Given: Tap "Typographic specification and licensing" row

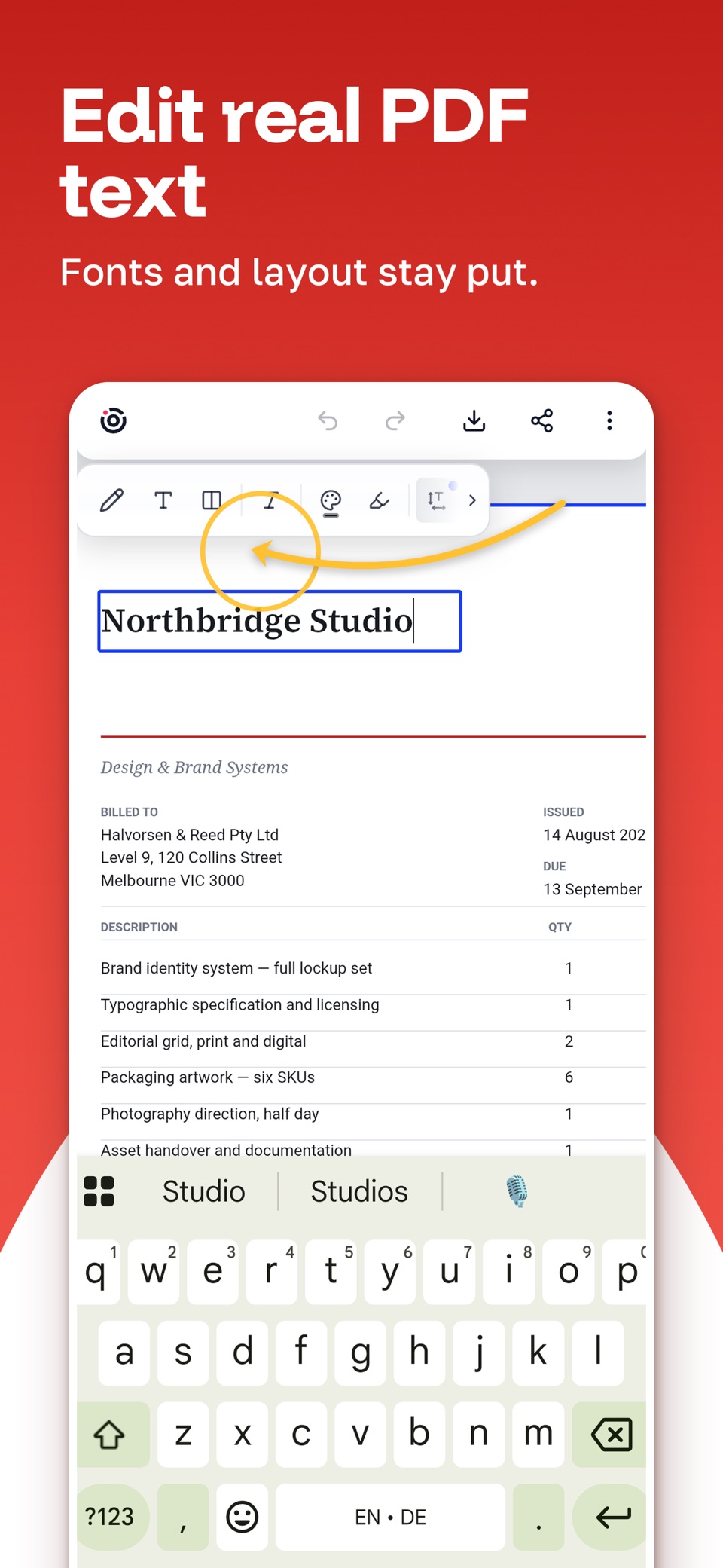Looking at the screenshot, I should (240, 1005).
